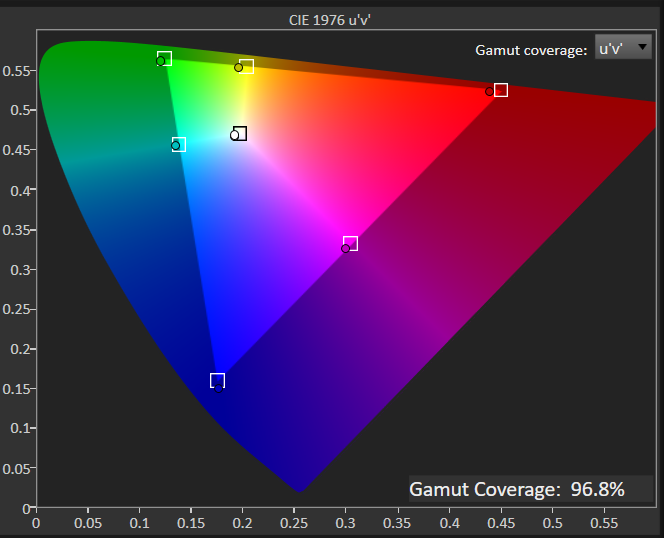Select the green primary target square
The height and width of the screenshot is (538, 664).
[164, 58]
